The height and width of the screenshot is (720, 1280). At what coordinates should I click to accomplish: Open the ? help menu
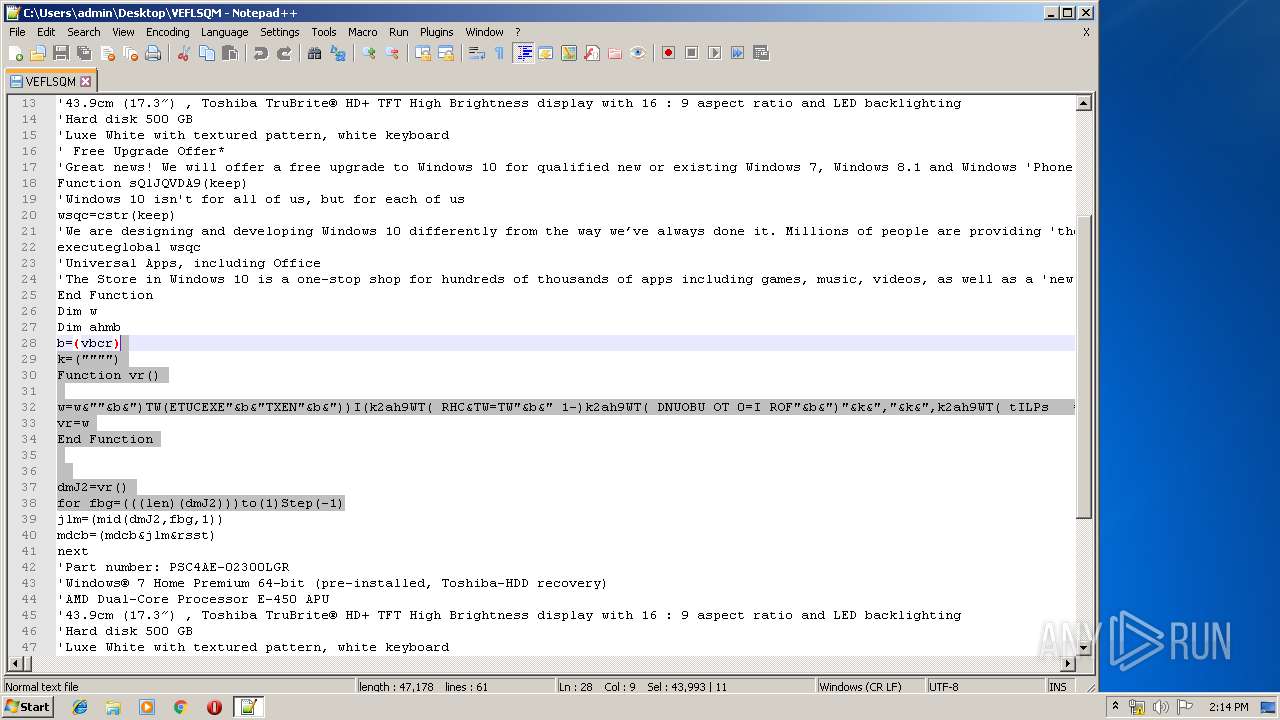pyautogui.click(x=517, y=32)
